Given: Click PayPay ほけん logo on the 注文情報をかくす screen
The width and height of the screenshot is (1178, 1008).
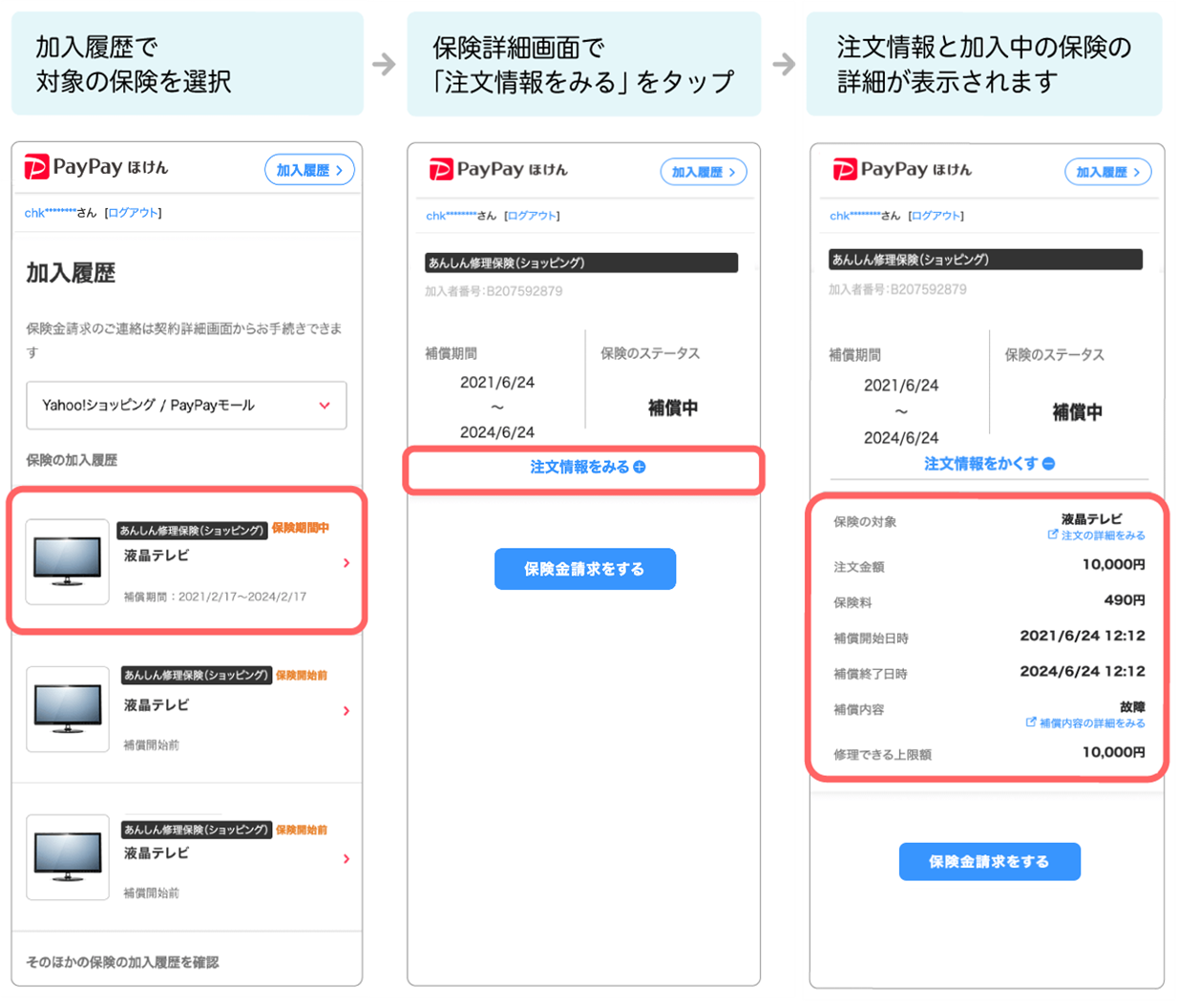Looking at the screenshot, I should pos(901,170).
